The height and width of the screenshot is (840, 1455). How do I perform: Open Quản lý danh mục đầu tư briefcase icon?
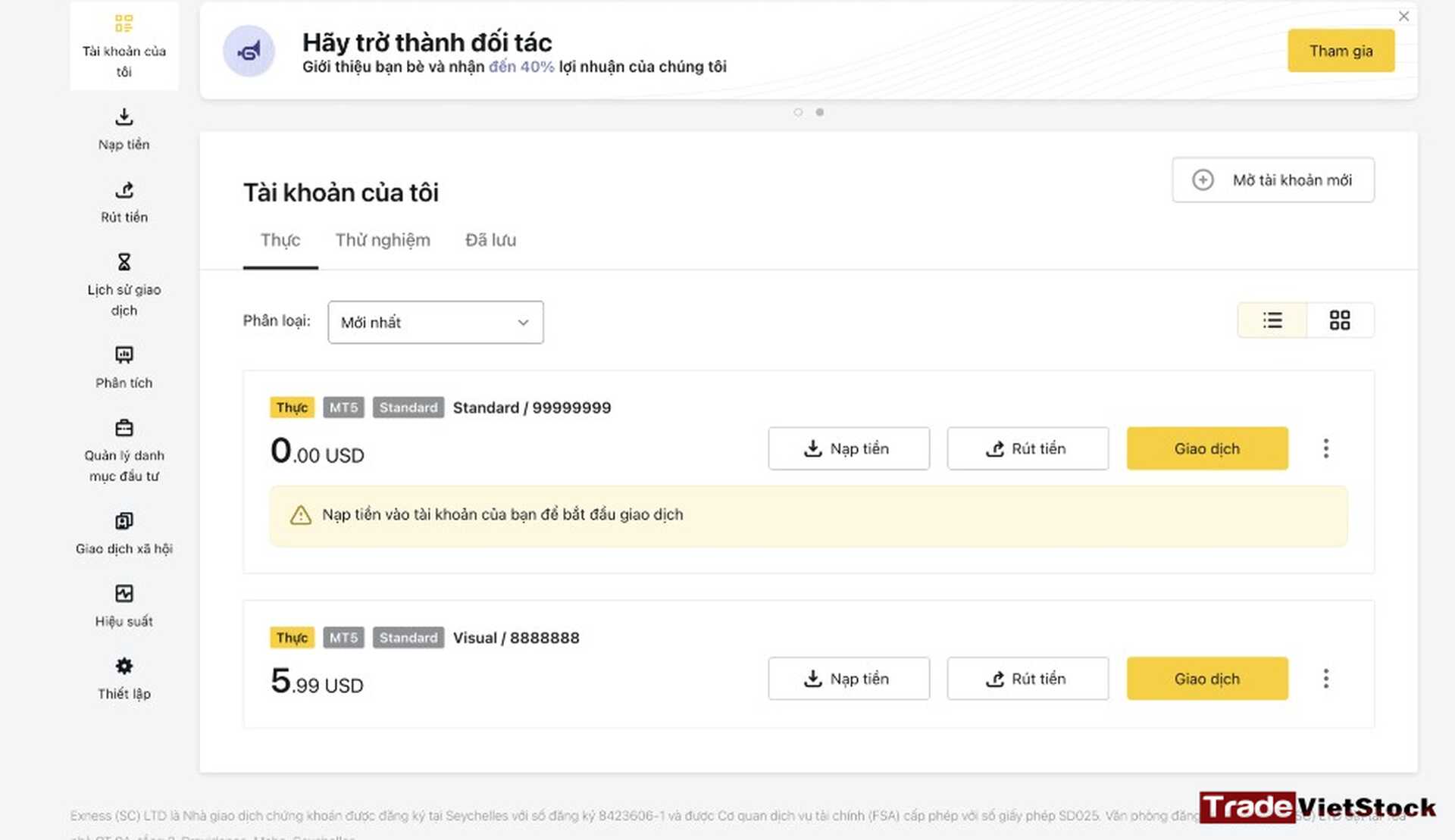(x=124, y=428)
